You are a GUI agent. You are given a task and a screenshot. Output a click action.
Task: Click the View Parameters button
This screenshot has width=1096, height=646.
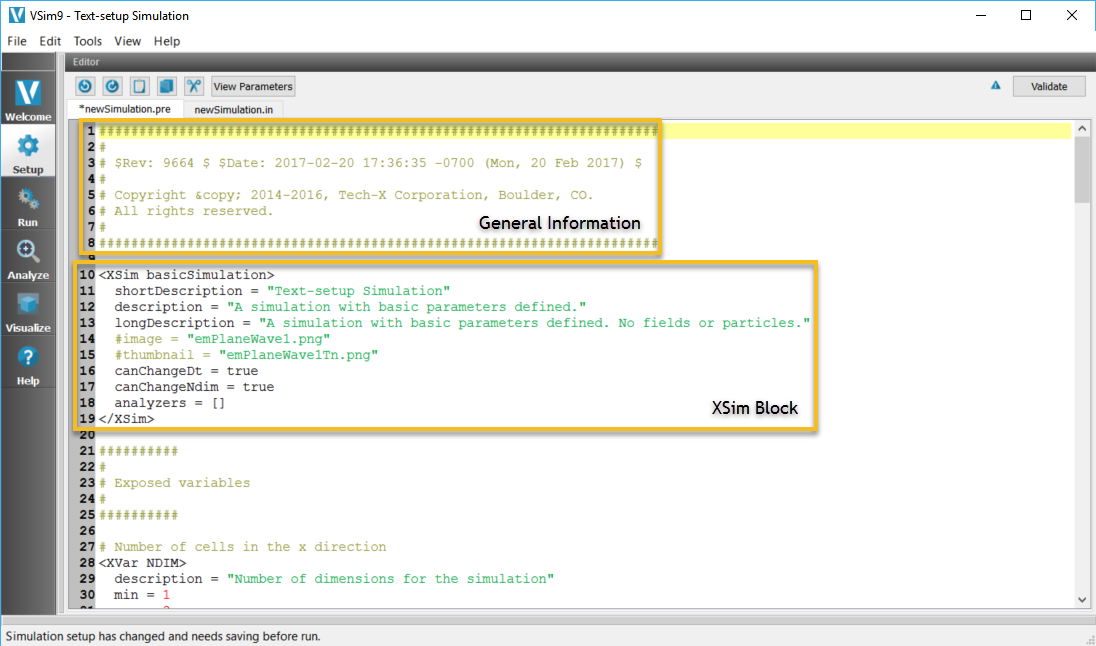[253, 86]
